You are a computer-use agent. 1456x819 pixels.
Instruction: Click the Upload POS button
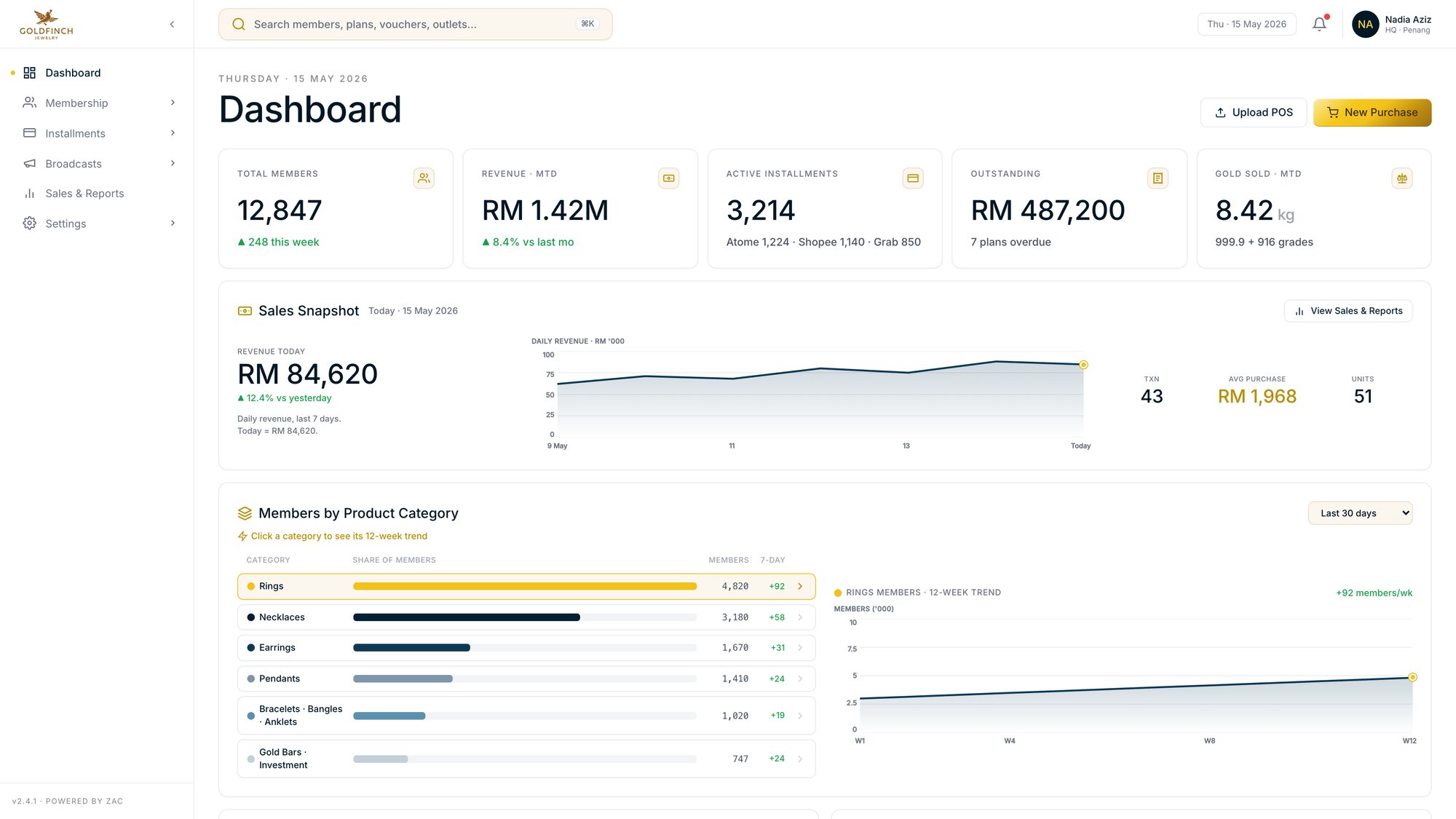click(1254, 113)
